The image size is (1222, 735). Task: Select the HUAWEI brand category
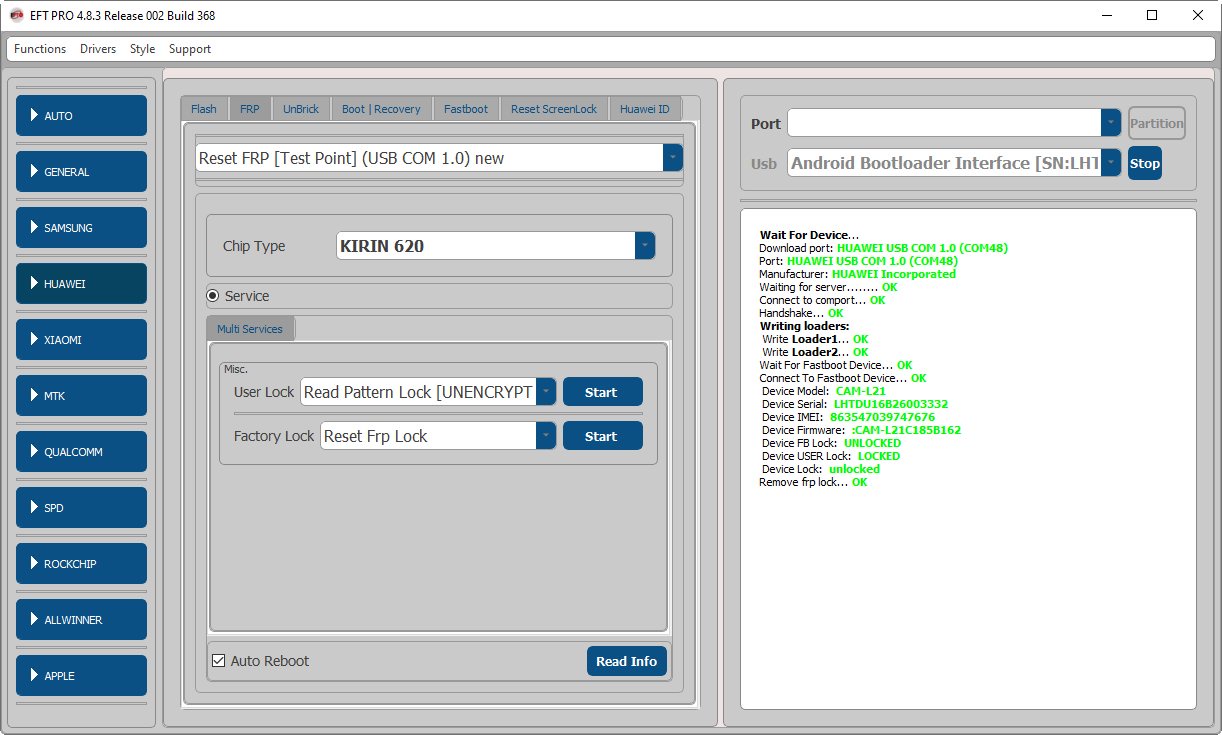pyautogui.click(x=81, y=284)
